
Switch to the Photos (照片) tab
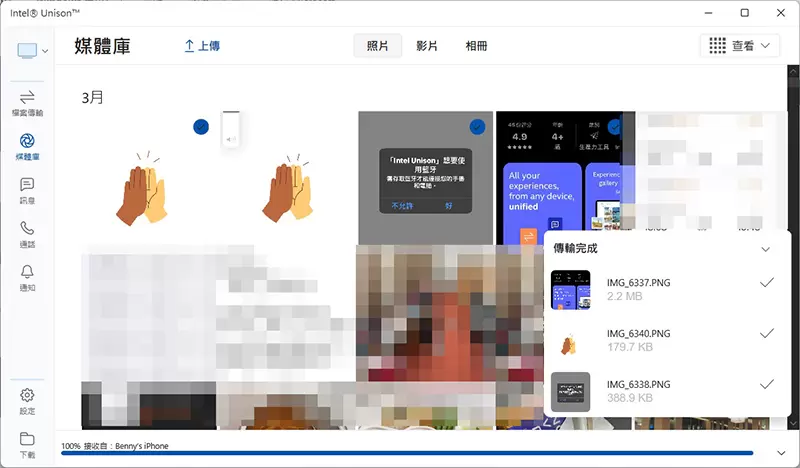coord(378,46)
